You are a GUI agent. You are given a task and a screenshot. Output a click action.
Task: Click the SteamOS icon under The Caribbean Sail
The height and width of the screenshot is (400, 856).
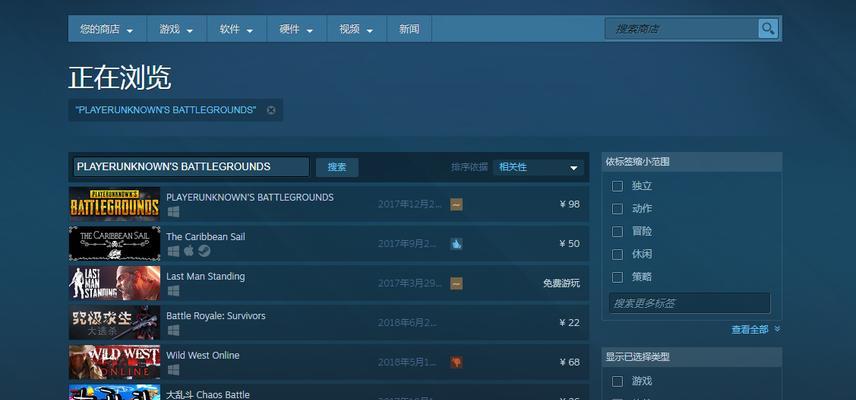coord(204,251)
